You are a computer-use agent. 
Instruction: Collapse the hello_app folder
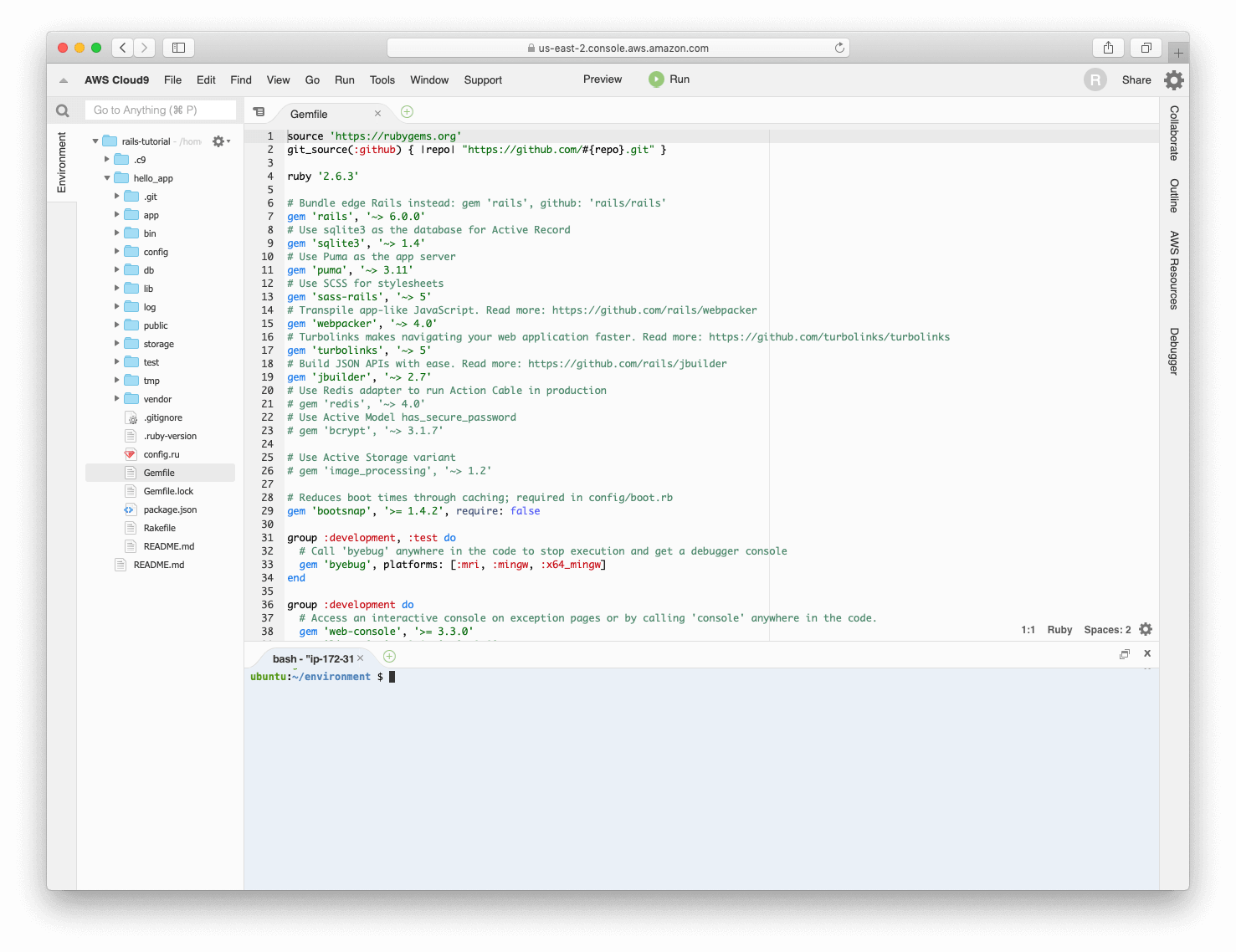point(107,178)
